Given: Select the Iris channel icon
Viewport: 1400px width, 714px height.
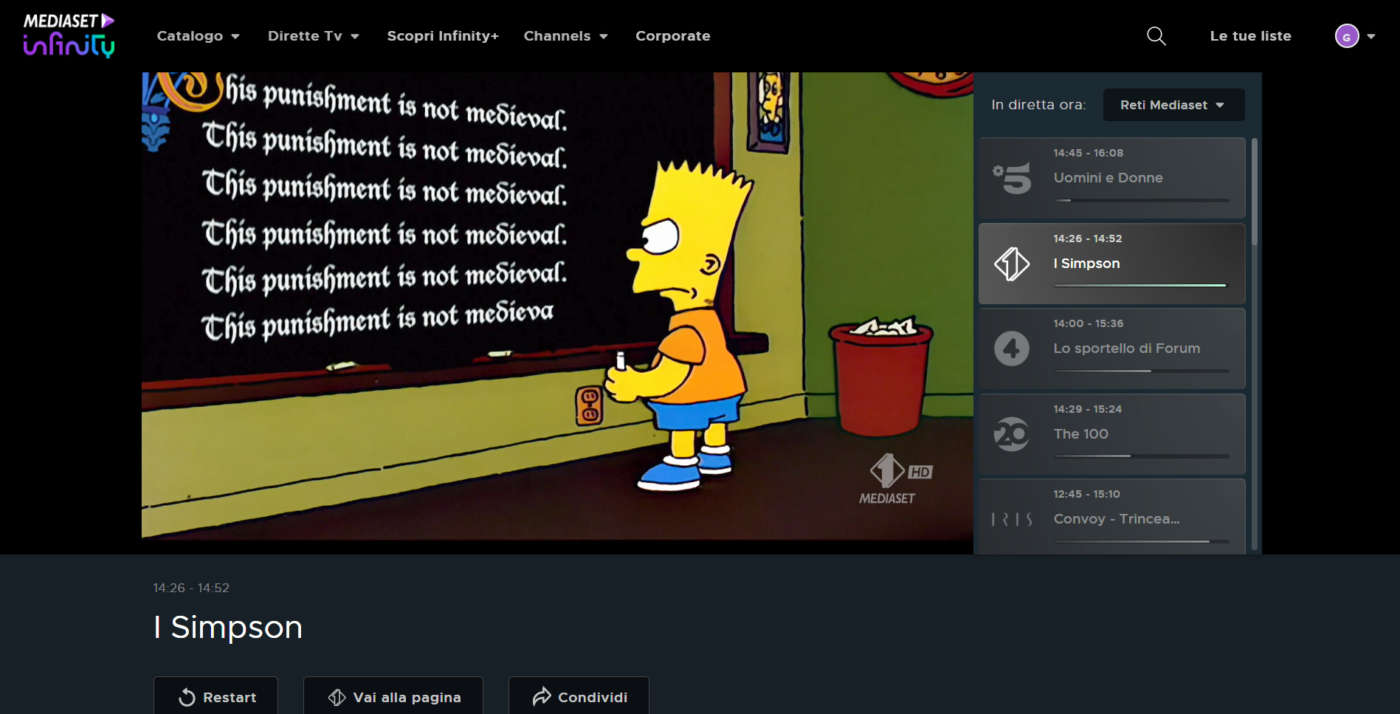Looking at the screenshot, I should click(x=1013, y=518).
